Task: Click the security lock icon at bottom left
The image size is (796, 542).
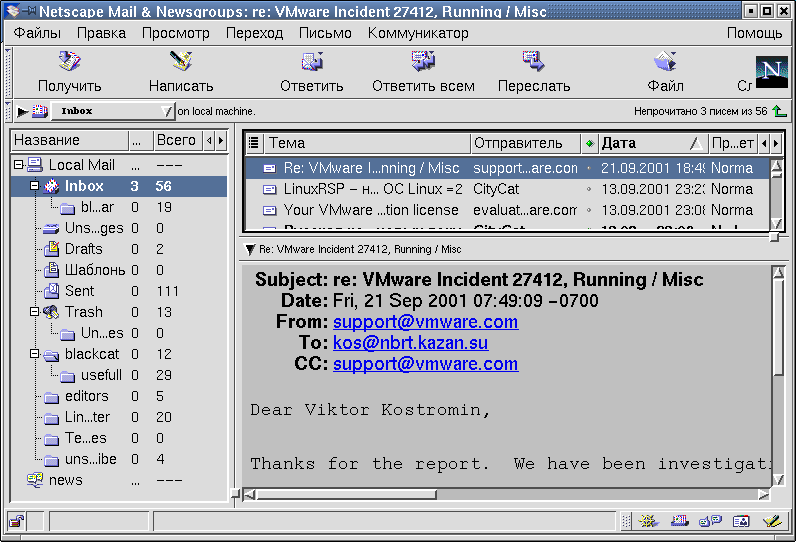Action: 17,521
